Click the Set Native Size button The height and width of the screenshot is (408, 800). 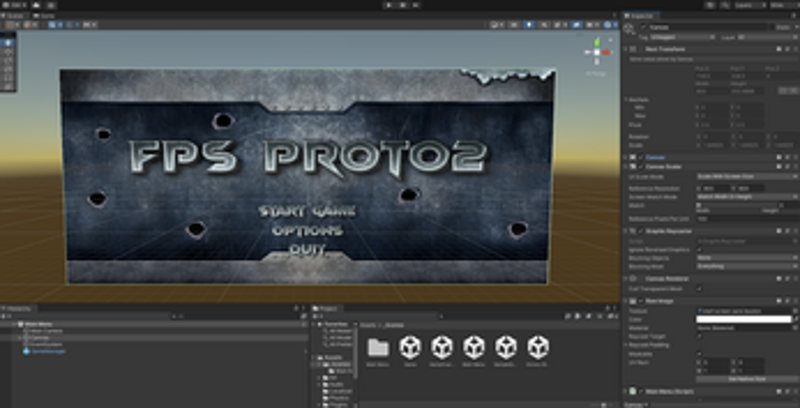point(746,379)
